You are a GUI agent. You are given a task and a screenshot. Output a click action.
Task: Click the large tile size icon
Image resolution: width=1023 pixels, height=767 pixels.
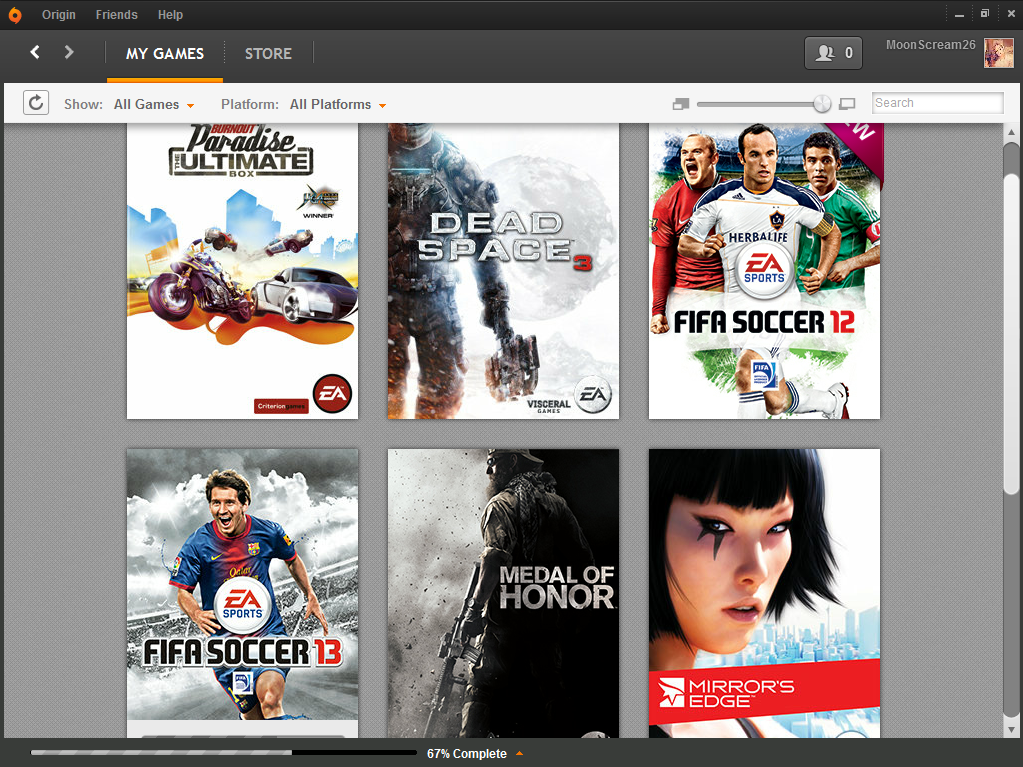(x=847, y=104)
